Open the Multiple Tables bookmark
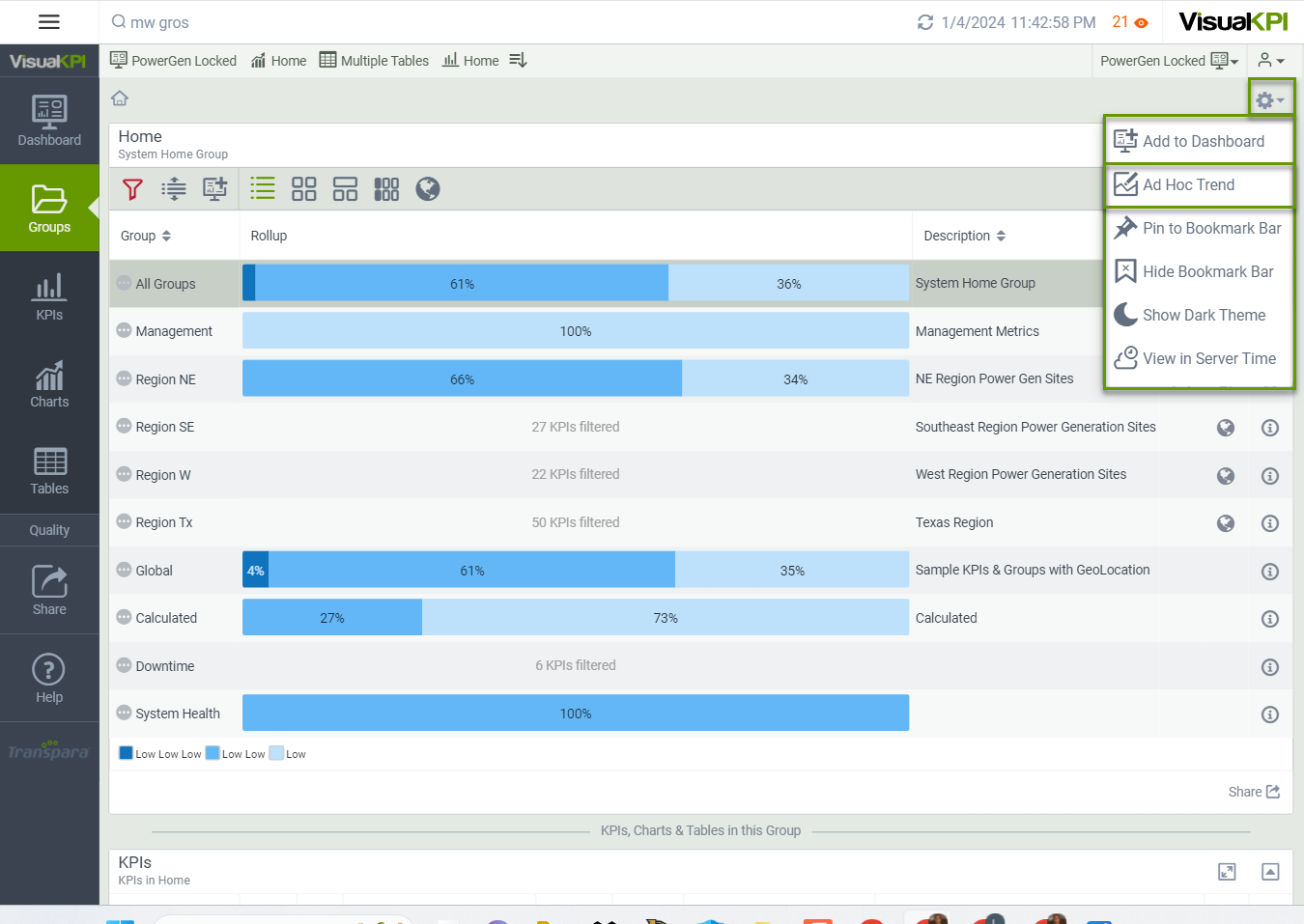Viewport: 1304px width, 924px height. tap(374, 61)
